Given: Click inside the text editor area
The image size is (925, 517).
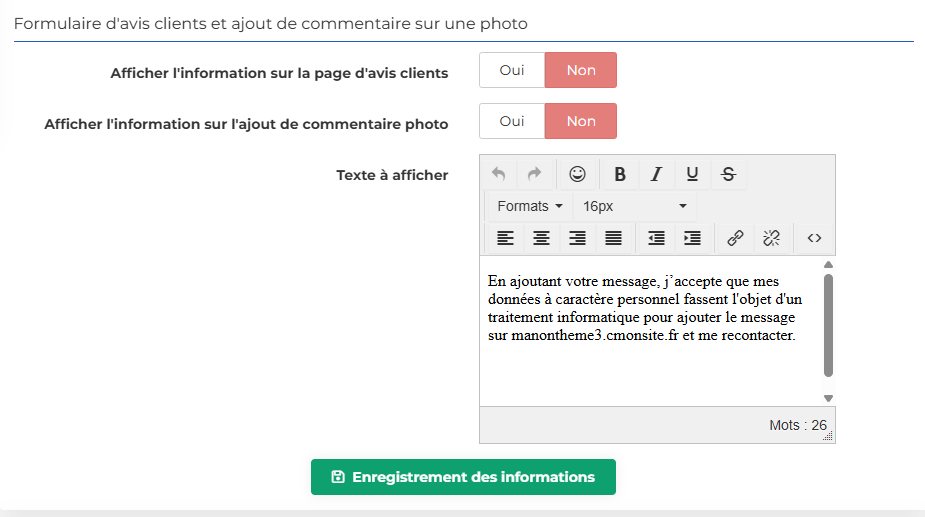Looking at the screenshot, I should (x=651, y=331).
